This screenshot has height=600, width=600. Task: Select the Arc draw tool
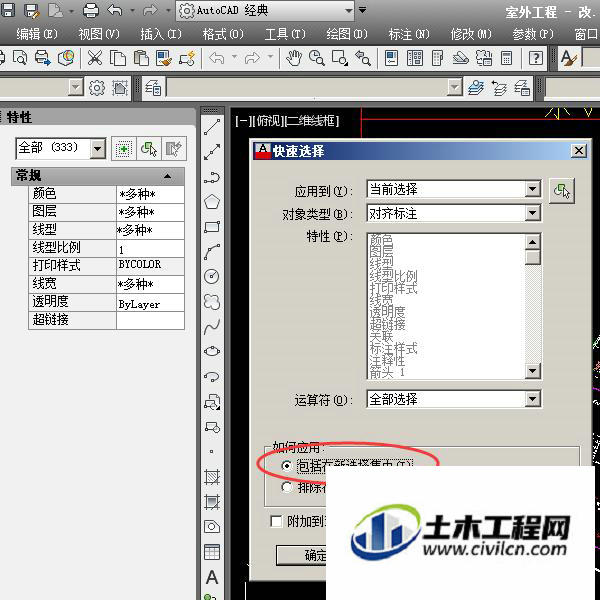[212, 252]
